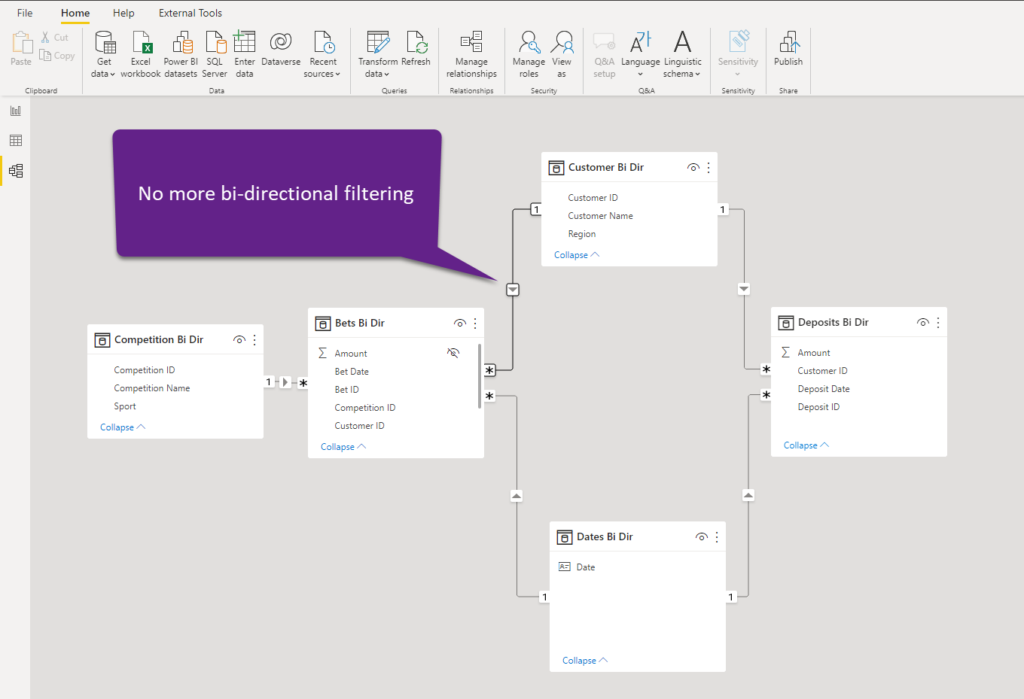This screenshot has height=699, width=1024.
Task: Toggle visibility of Customer Bi Dir table
Action: (x=693, y=167)
